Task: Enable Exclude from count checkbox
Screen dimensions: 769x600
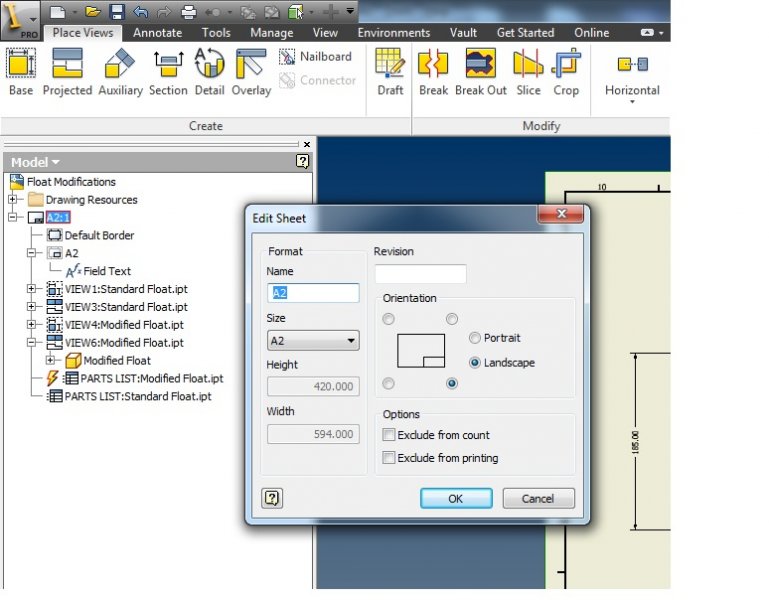Action: [x=388, y=435]
